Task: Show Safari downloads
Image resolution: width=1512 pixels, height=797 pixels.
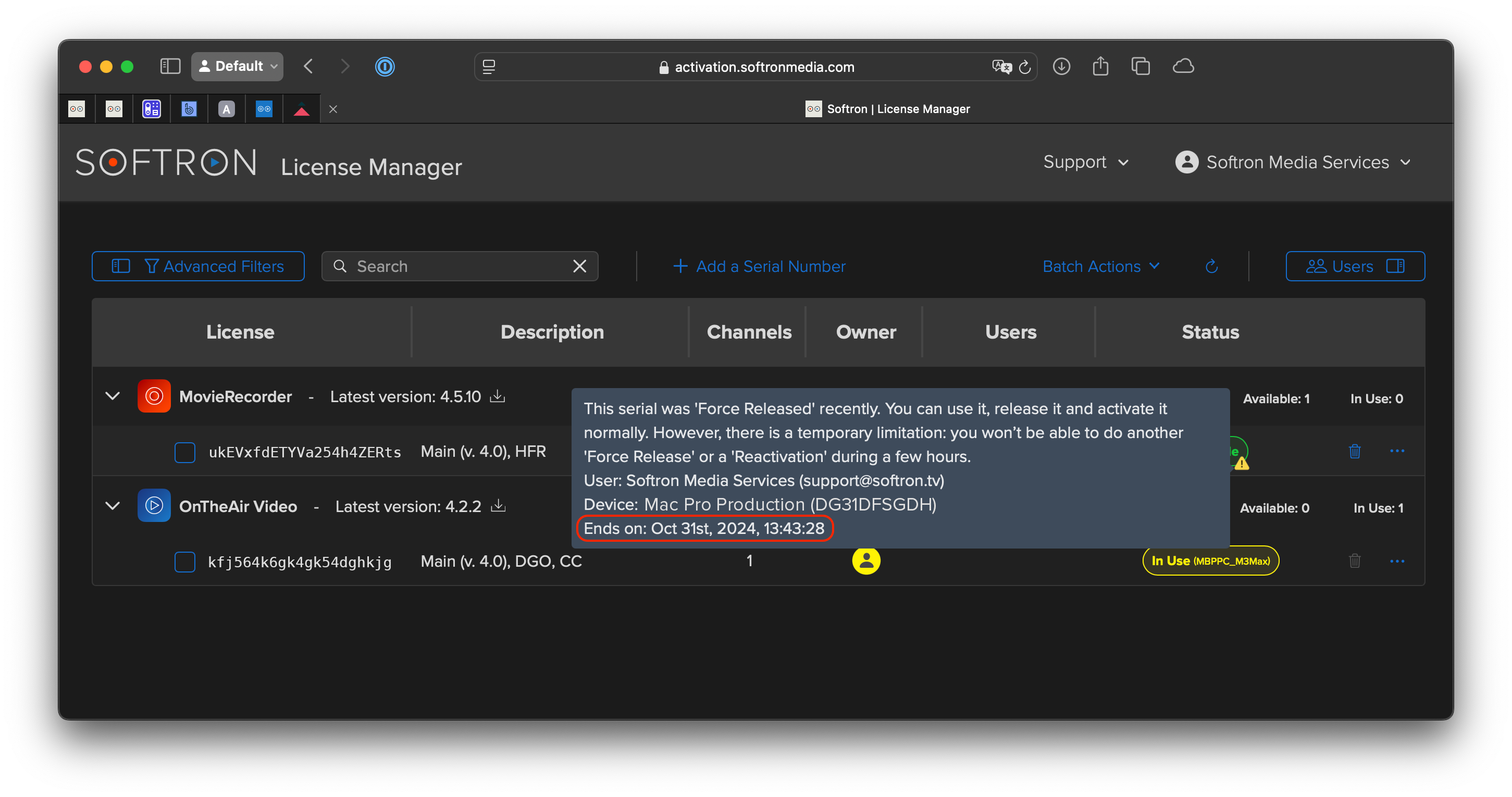Action: pyautogui.click(x=1061, y=66)
